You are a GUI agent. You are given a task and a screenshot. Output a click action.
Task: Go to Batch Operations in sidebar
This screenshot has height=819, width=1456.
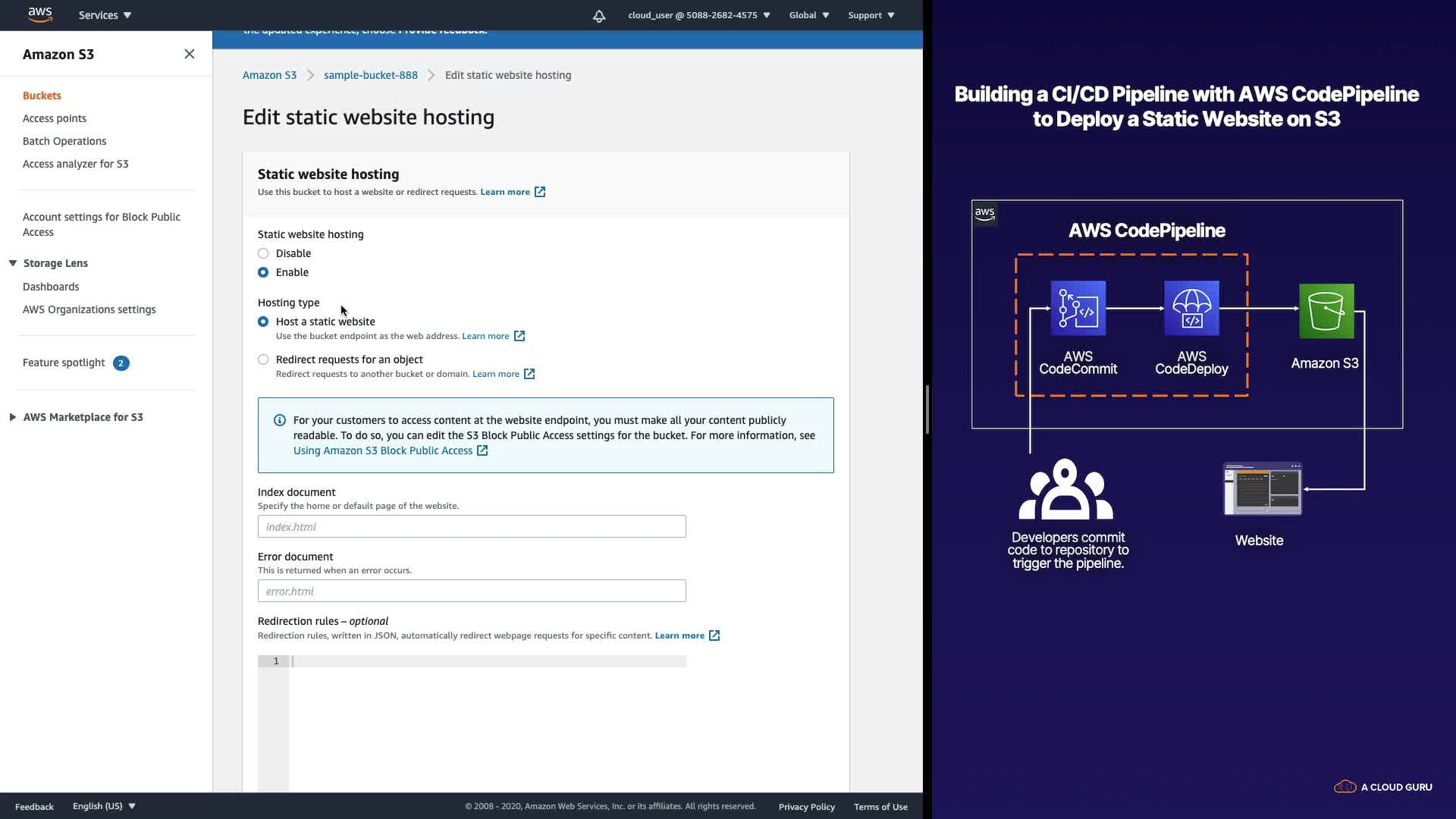point(64,141)
